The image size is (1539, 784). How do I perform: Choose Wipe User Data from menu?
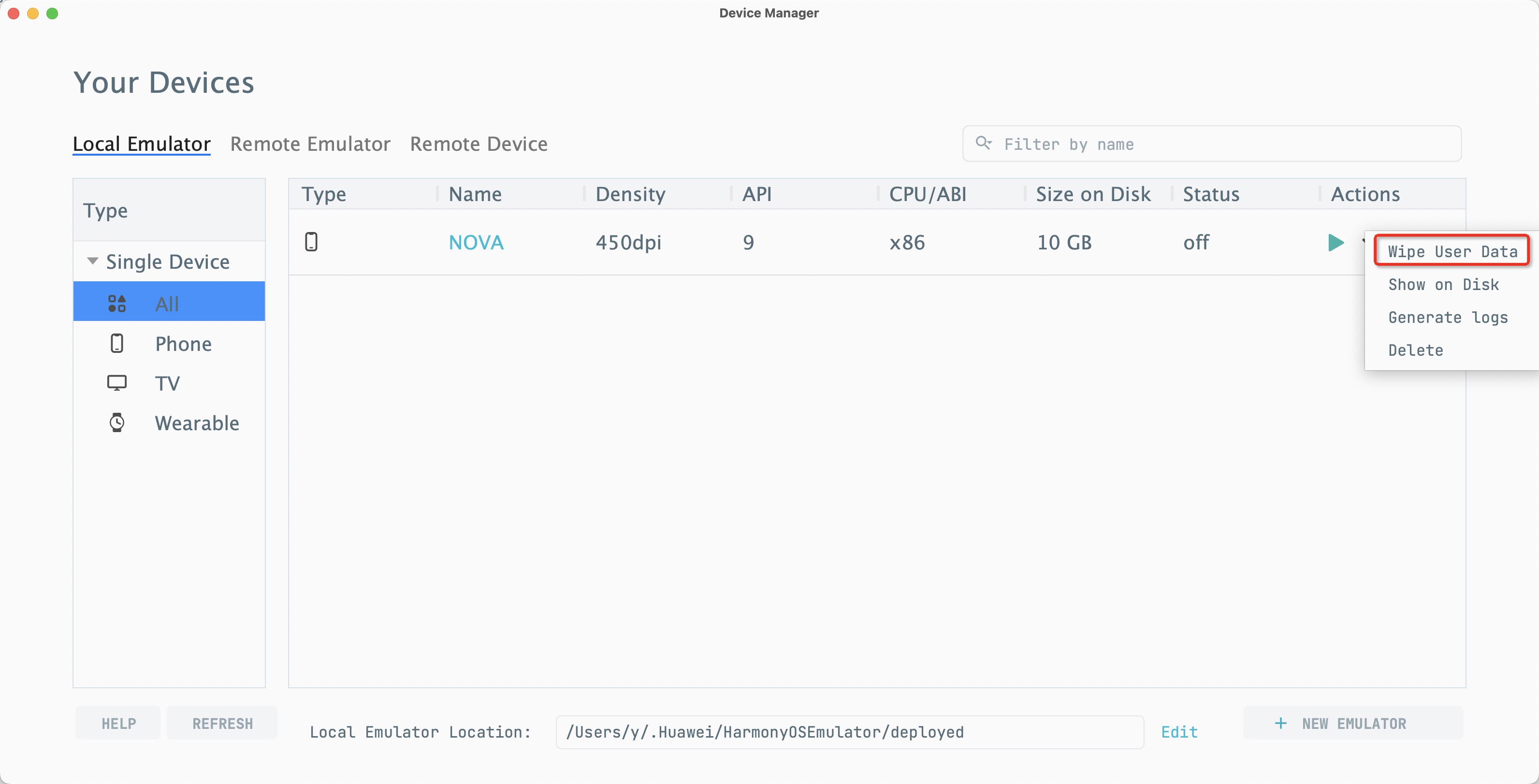1452,251
